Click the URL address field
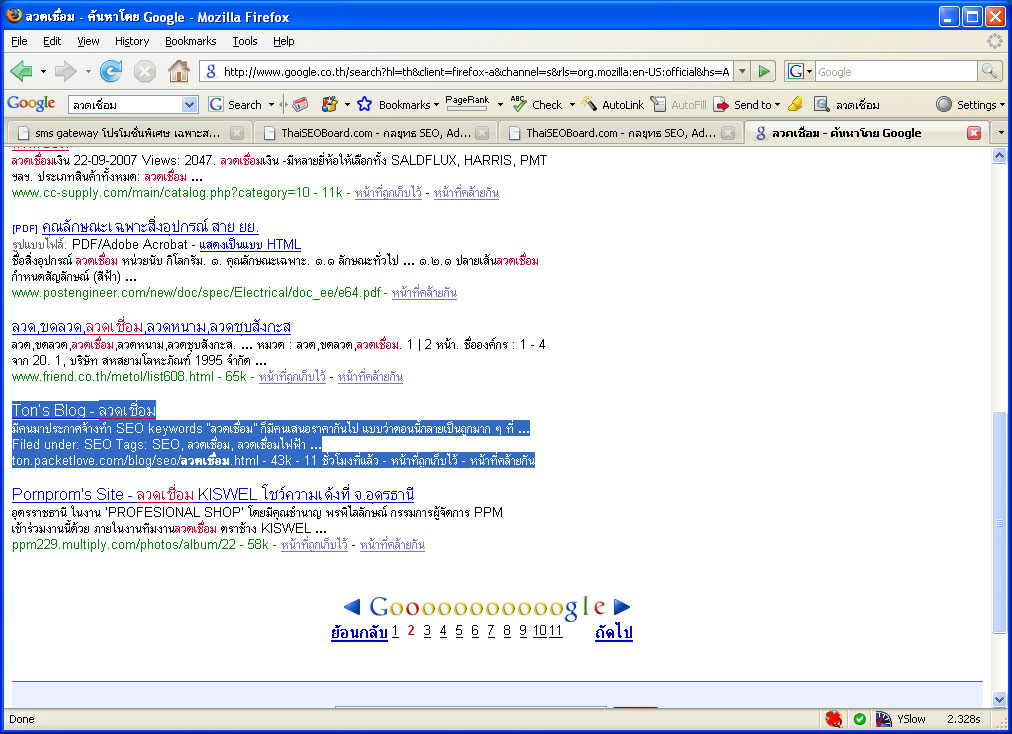 (x=476, y=72)
